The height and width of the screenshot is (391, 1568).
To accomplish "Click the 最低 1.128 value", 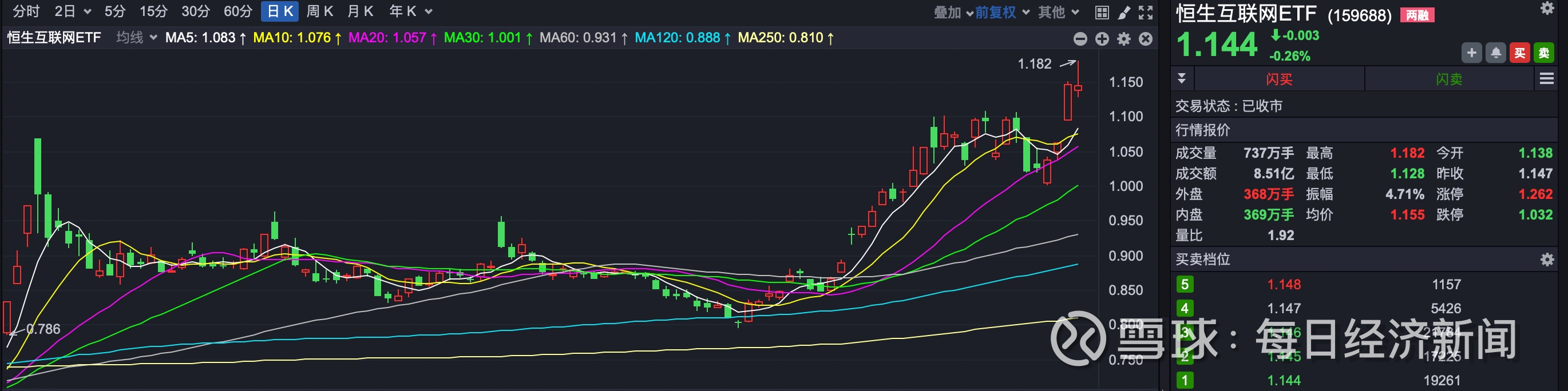I will [x=1407, y=174].
